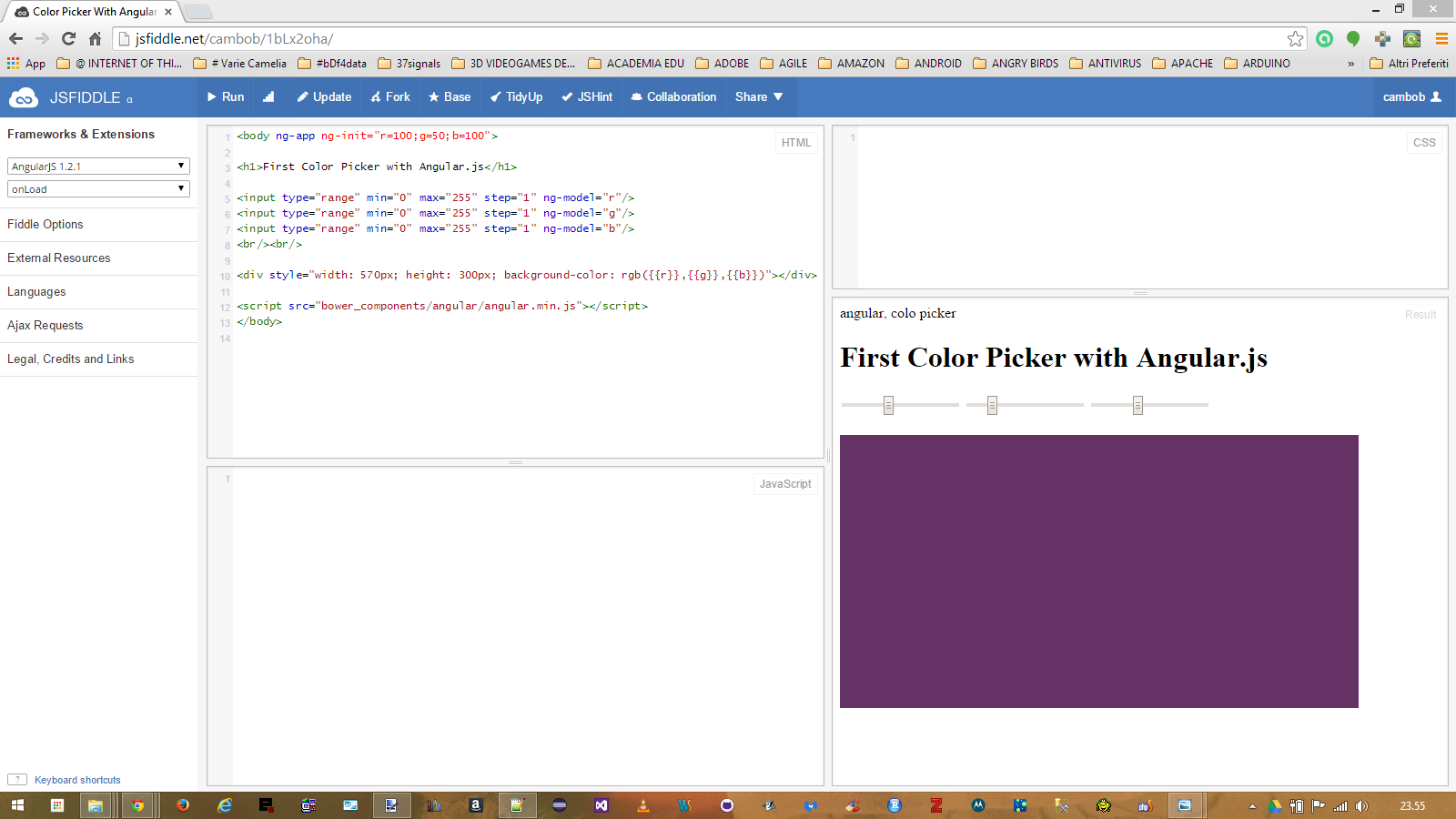Open the Chrome hamburger menu
Viewport: 1456px width, 819px height.
1441,38
